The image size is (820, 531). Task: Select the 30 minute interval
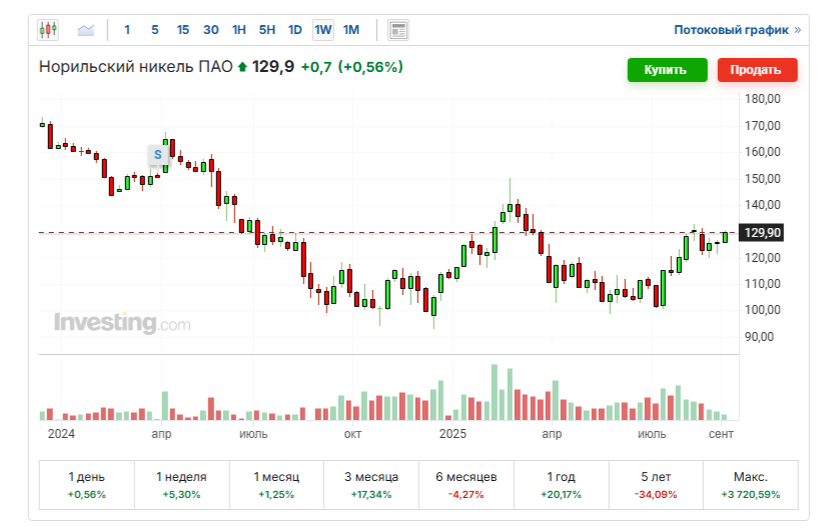click(x=211, y=30)
